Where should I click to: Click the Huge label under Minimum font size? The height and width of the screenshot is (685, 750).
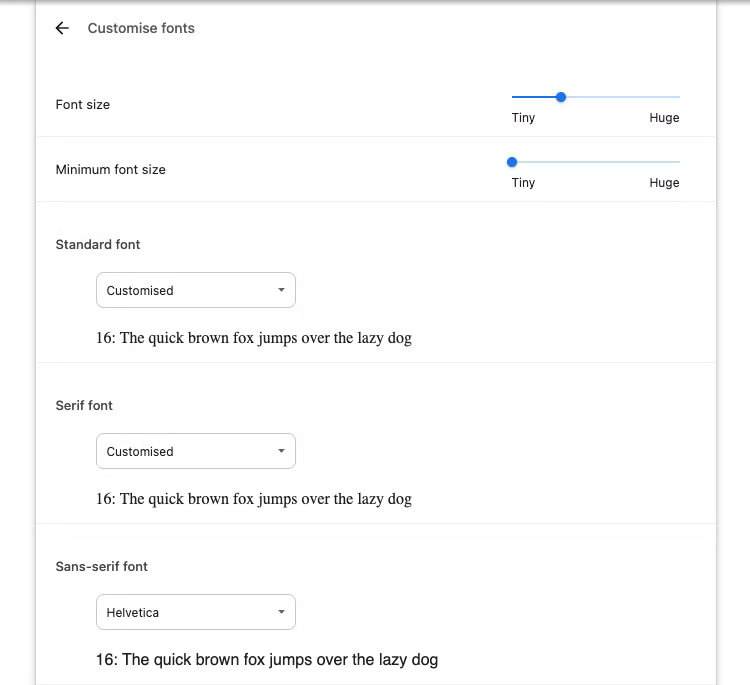point(664,183)
